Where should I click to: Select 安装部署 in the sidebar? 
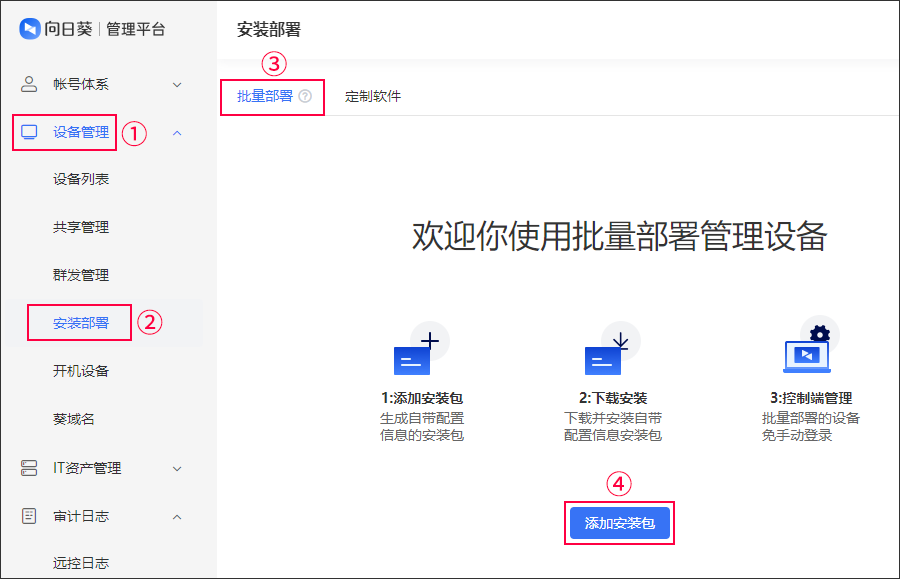pos(81,323)
